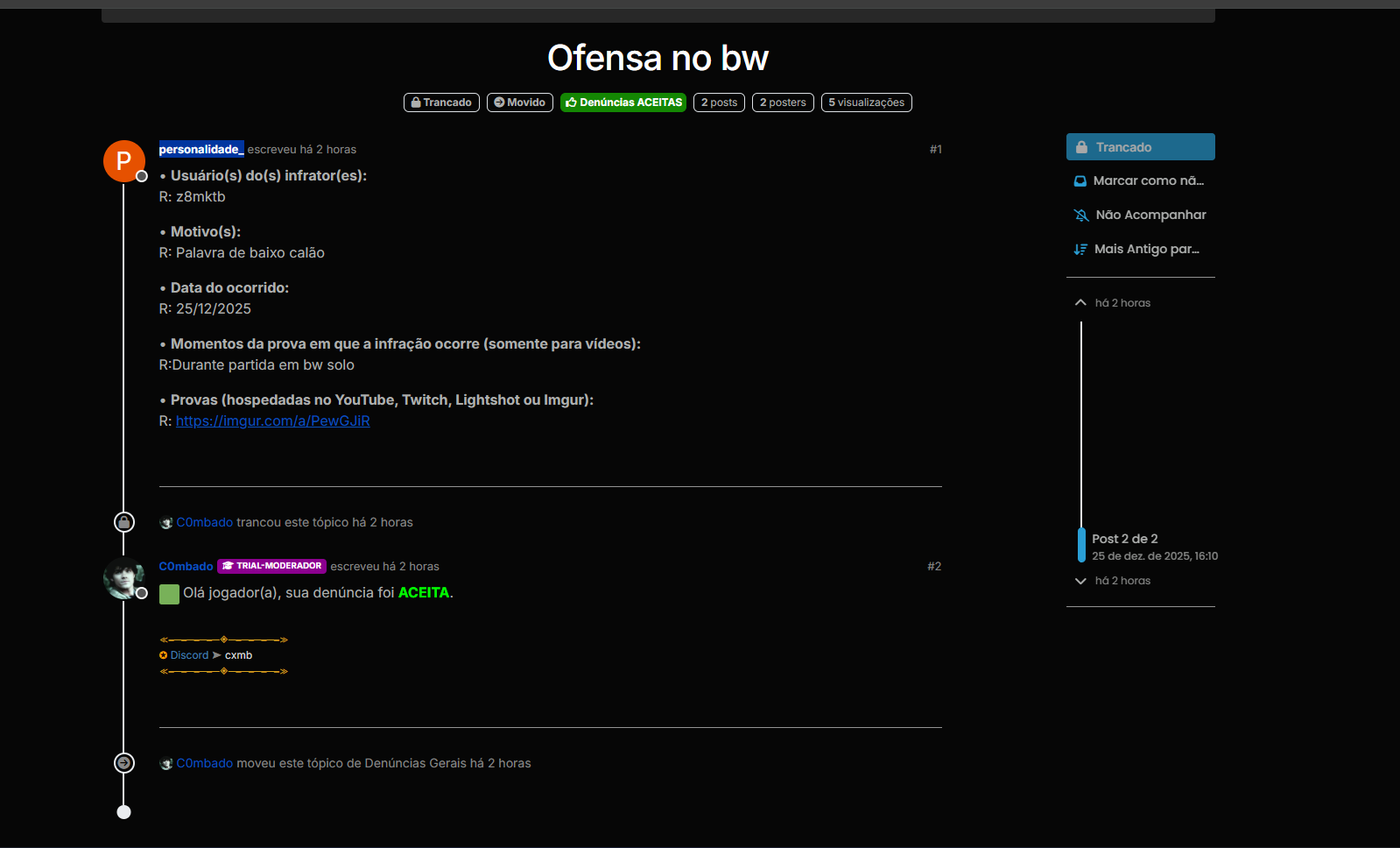Toggle Não Acompanhar topic following

coord(1140,215)
